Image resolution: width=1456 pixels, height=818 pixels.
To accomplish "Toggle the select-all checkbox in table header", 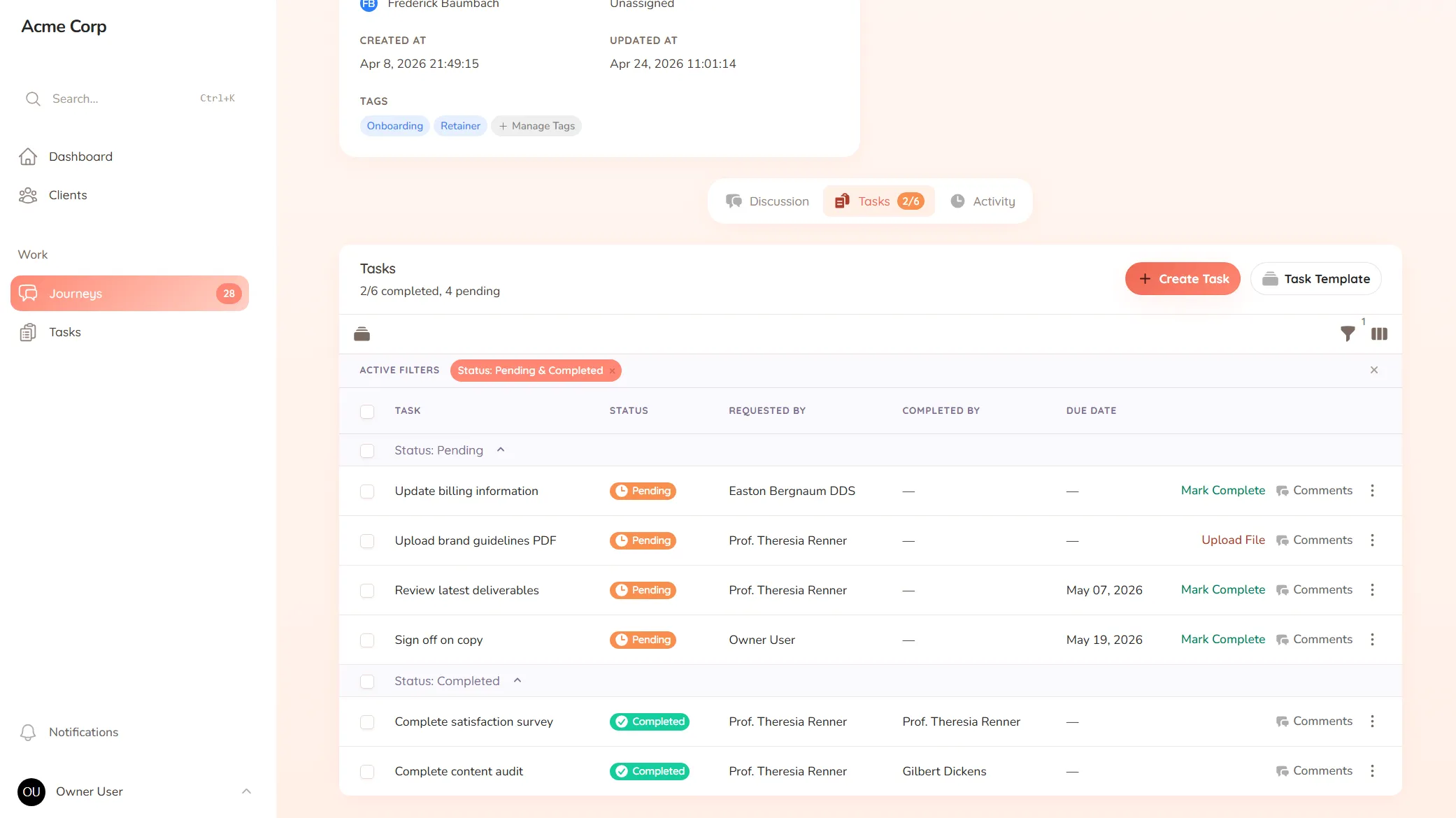I will coord(367,411).
